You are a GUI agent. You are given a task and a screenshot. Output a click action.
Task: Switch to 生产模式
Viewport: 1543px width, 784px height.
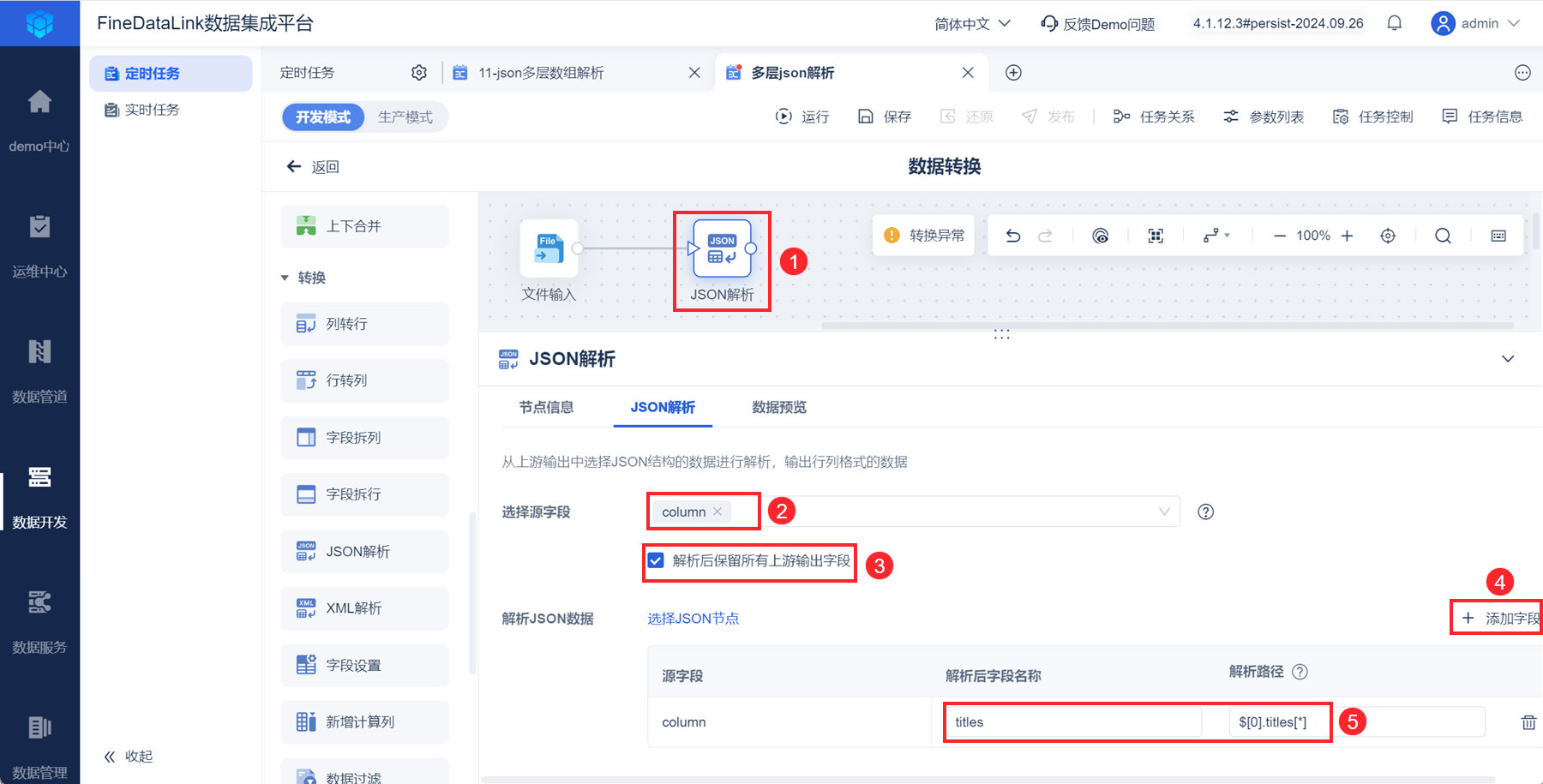(405, 117)
